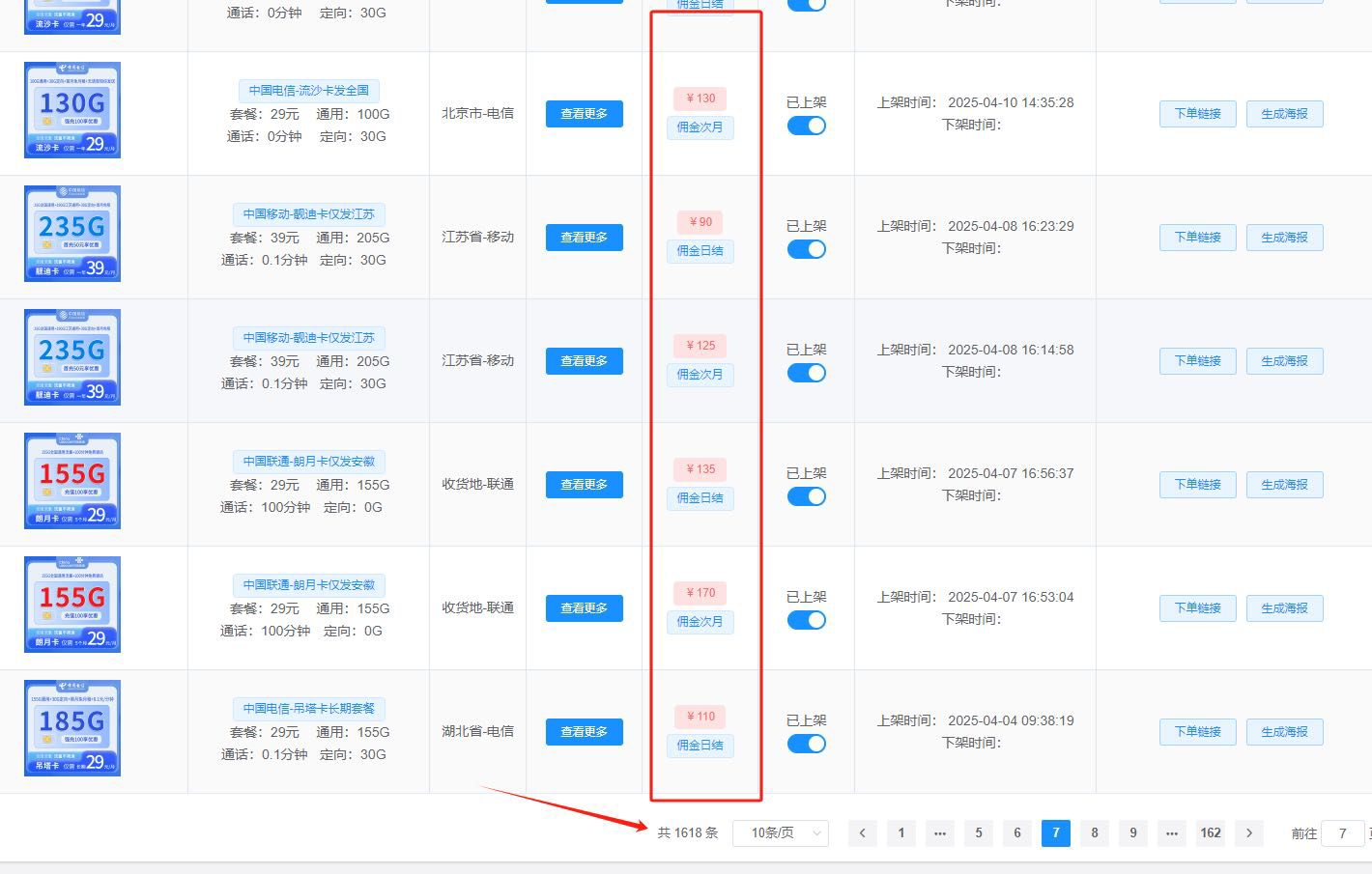Image resolution: width=1372 pixels, height=874 pixels.
Task: Click the 中国电信-流沙卡发全国 tag in the ¥130 row
Action: 309,91
